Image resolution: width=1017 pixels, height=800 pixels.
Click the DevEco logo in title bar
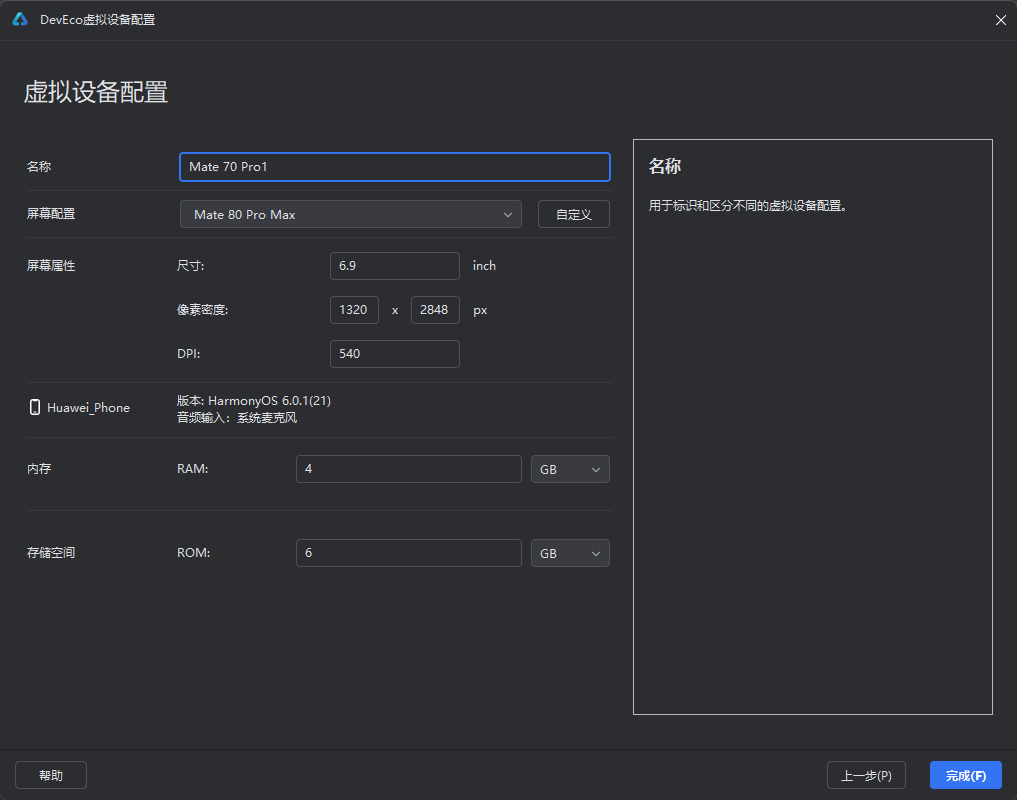point(20,19)
